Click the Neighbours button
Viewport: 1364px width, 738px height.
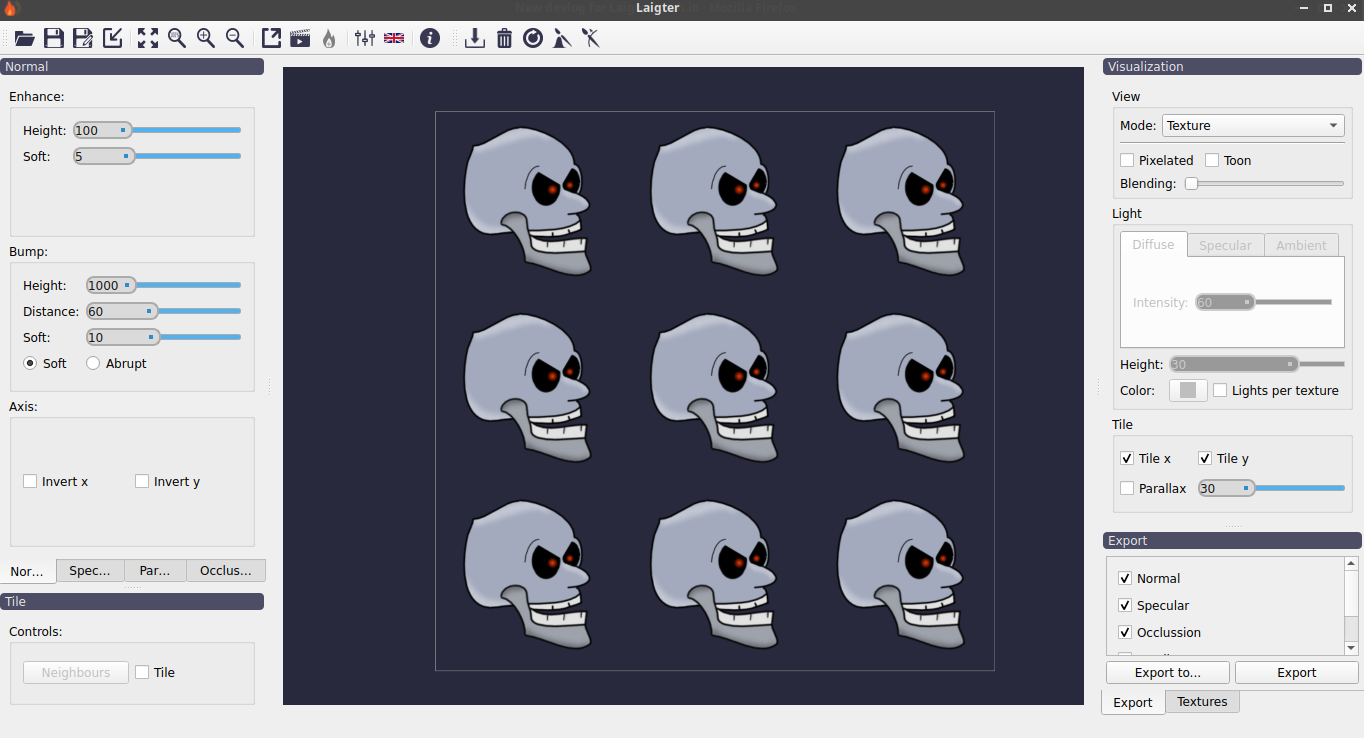[x=76, y=672]
